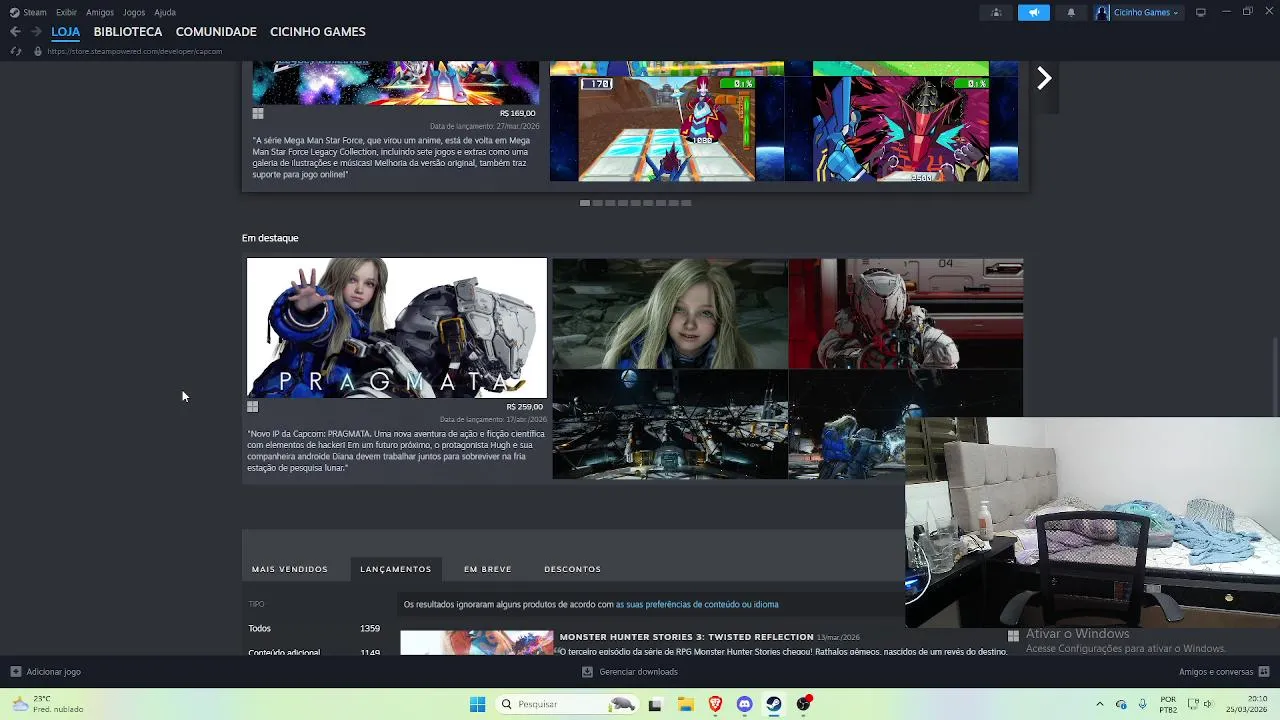The width and height of the screenshot is (1280, 720).
Task: Go to the COMUNIDADE tab
Action: [x=216, y=32]
